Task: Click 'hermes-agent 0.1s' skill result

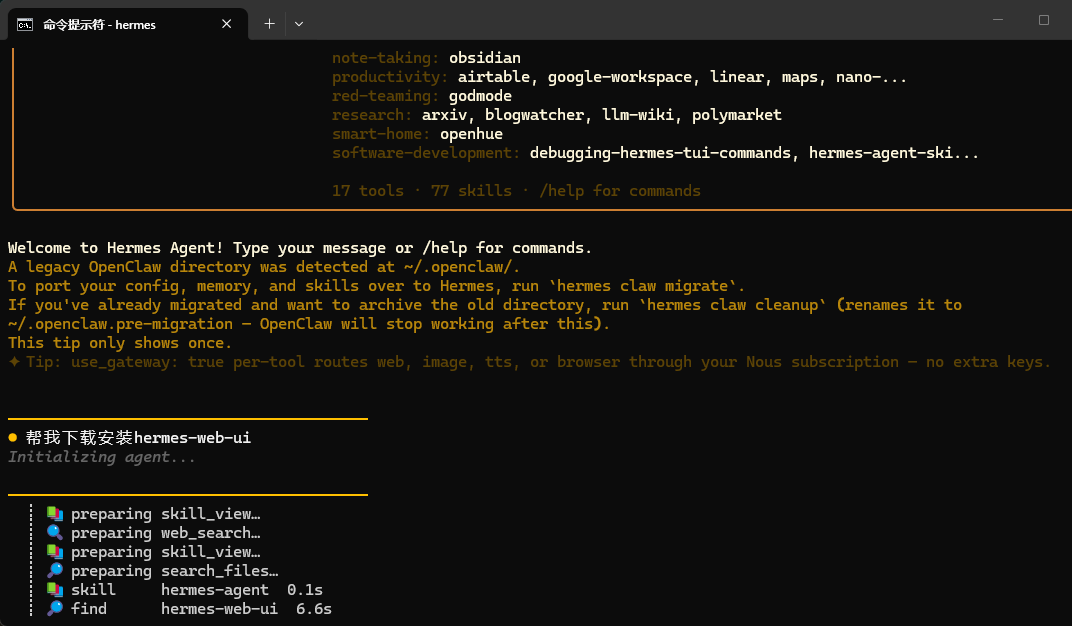Action: [x=241, y=590]
